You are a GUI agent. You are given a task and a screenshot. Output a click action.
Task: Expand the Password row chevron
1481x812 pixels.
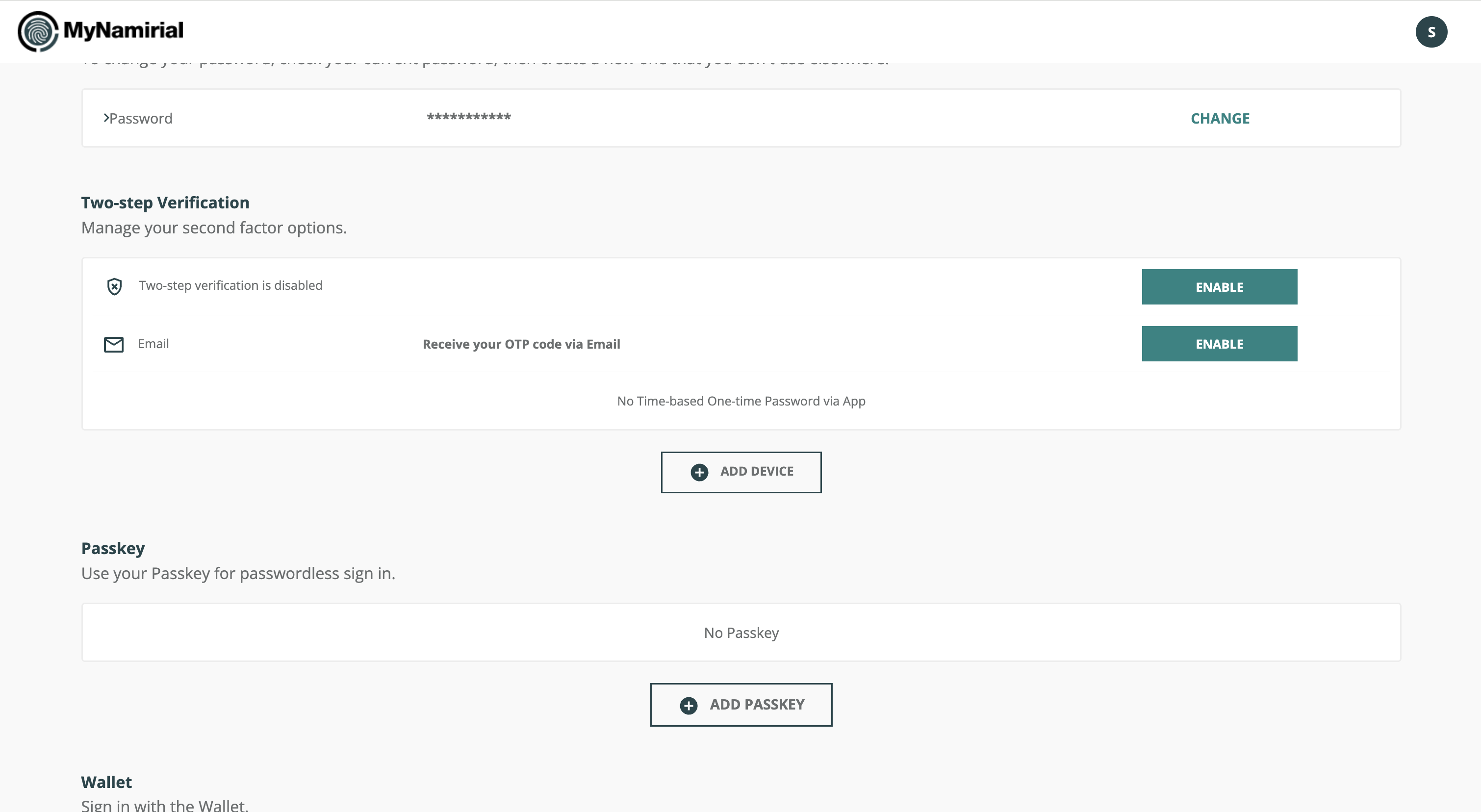106,118
